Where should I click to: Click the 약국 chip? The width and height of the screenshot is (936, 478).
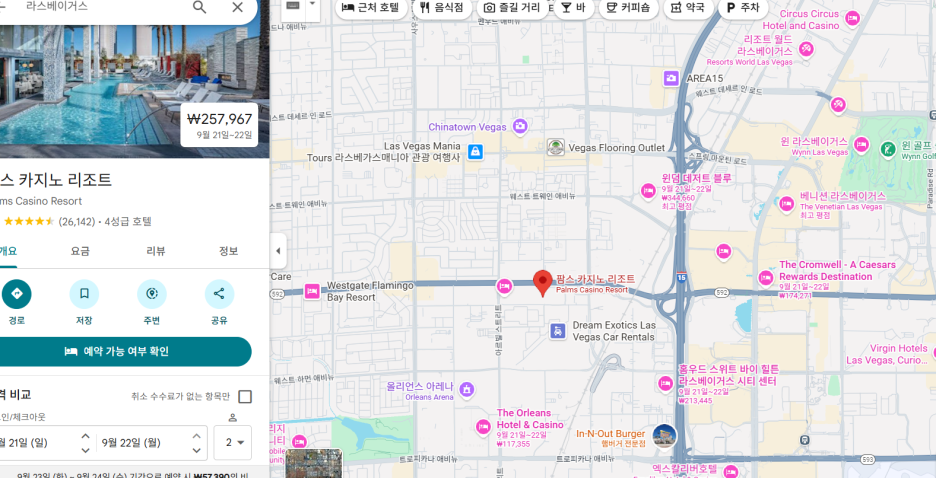click(x=688, y=8)
